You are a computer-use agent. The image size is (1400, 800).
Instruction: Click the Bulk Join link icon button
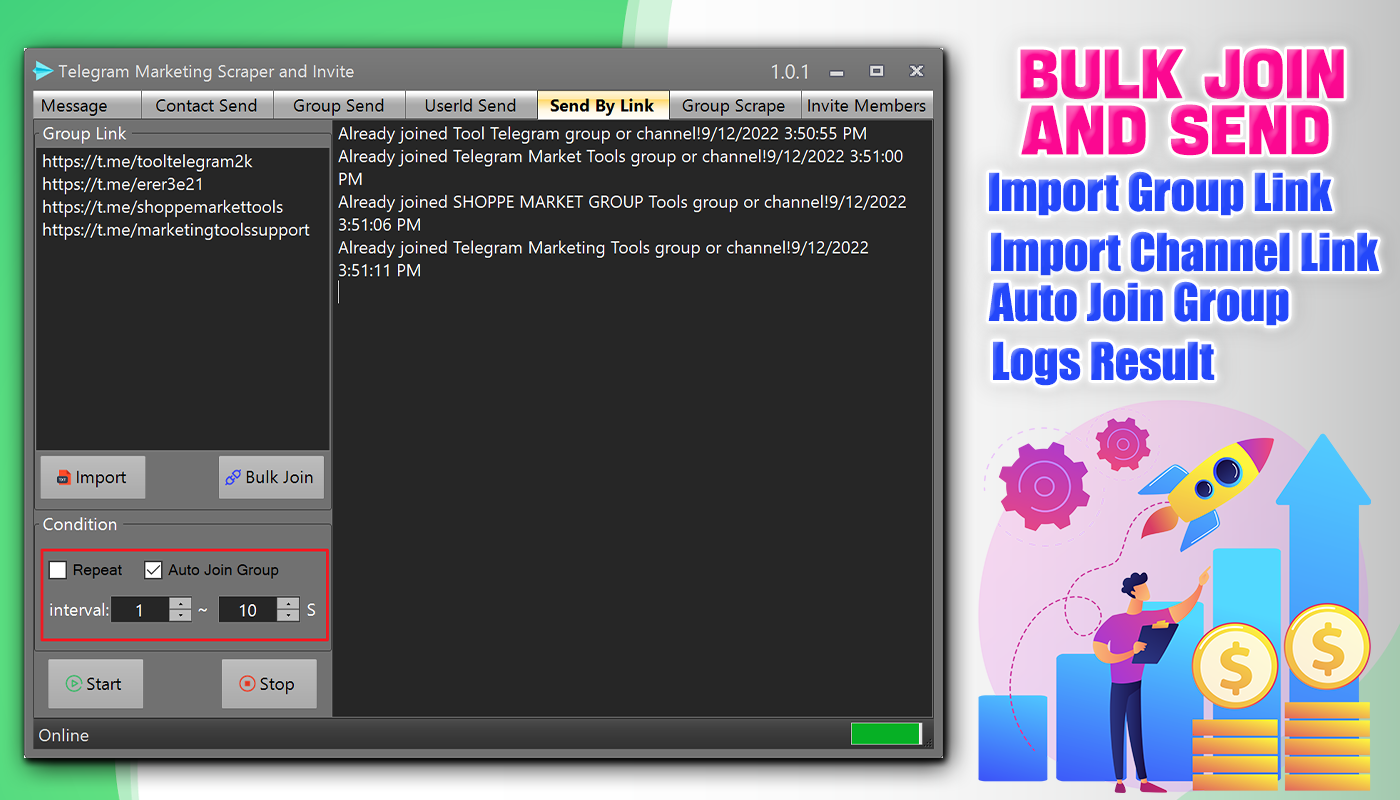click(271, 477)
